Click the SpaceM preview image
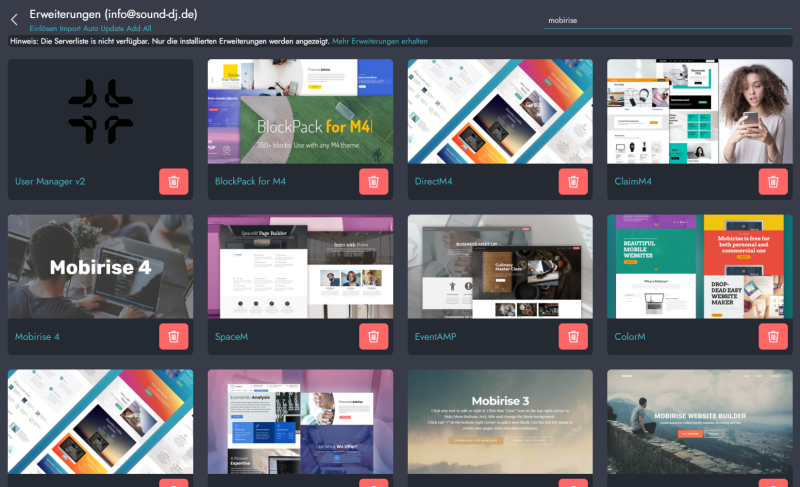Image resolution: width=800 pixels, height=487 pixels. tap(300, 266)
